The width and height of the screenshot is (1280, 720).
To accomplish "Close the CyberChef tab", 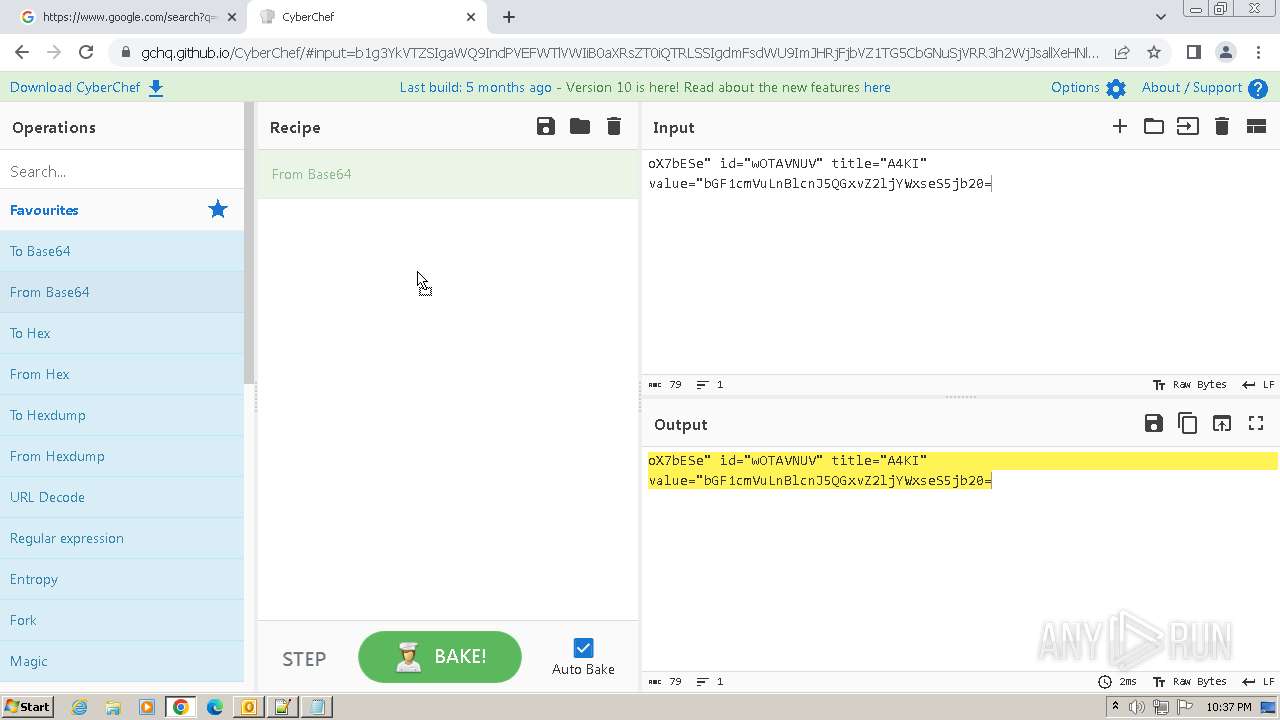I will click(x=471, y=17).
